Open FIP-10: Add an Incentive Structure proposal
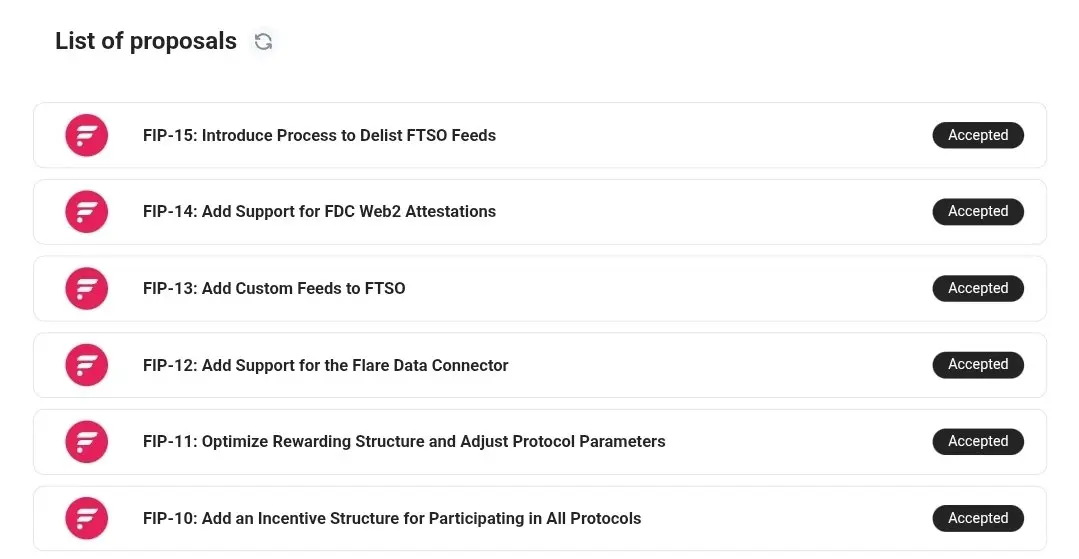Screen dimensions: 1079x559 pyautogui.click(x=392, y=518)
